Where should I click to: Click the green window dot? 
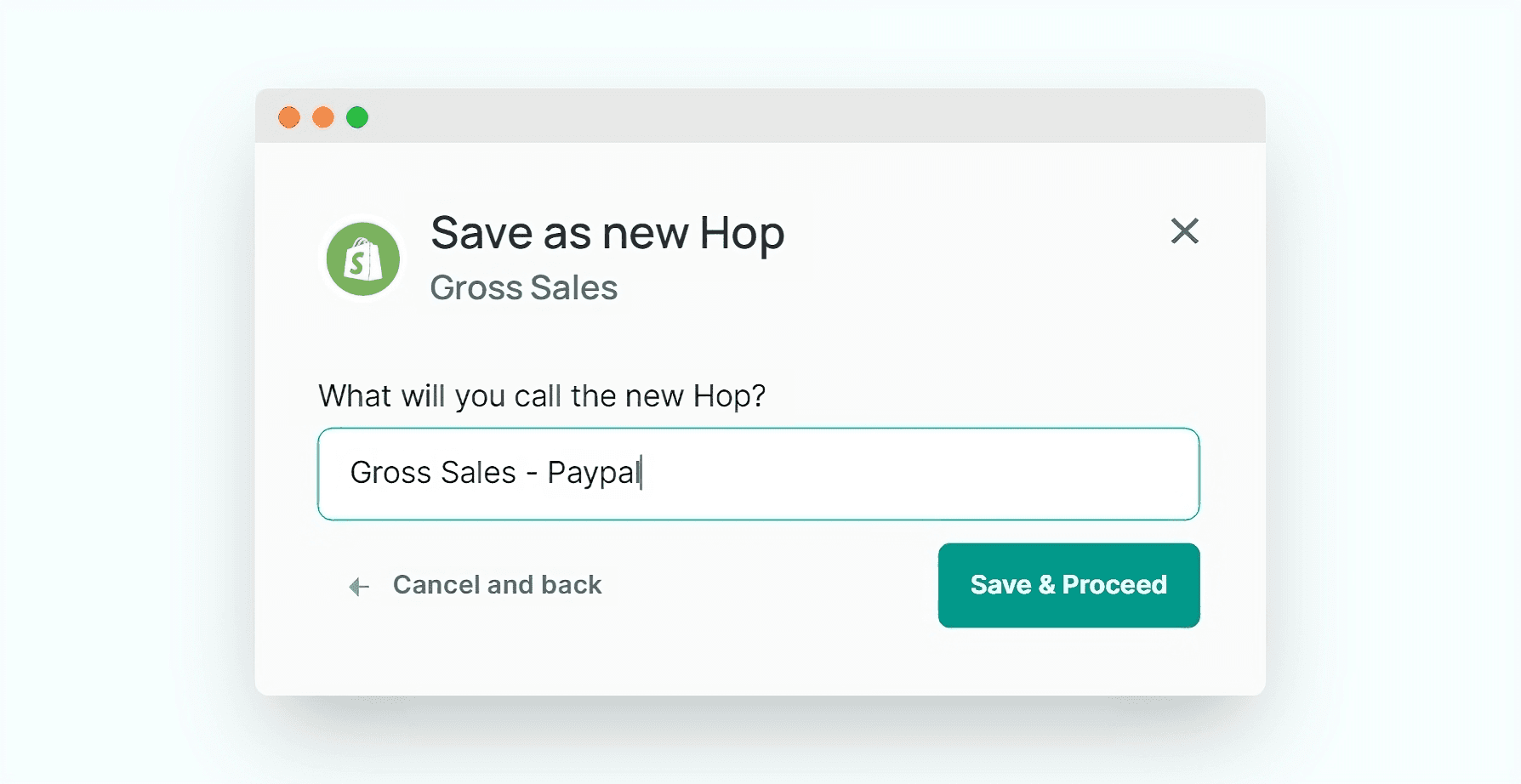click(x=357, y=117)
